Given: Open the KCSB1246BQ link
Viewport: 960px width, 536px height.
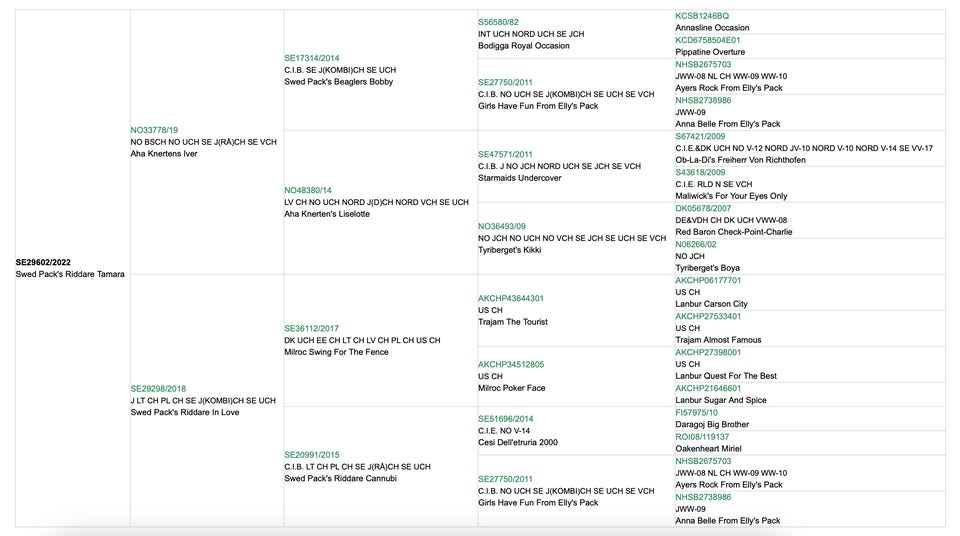Looking at the screenshot, I should [702, 16].
